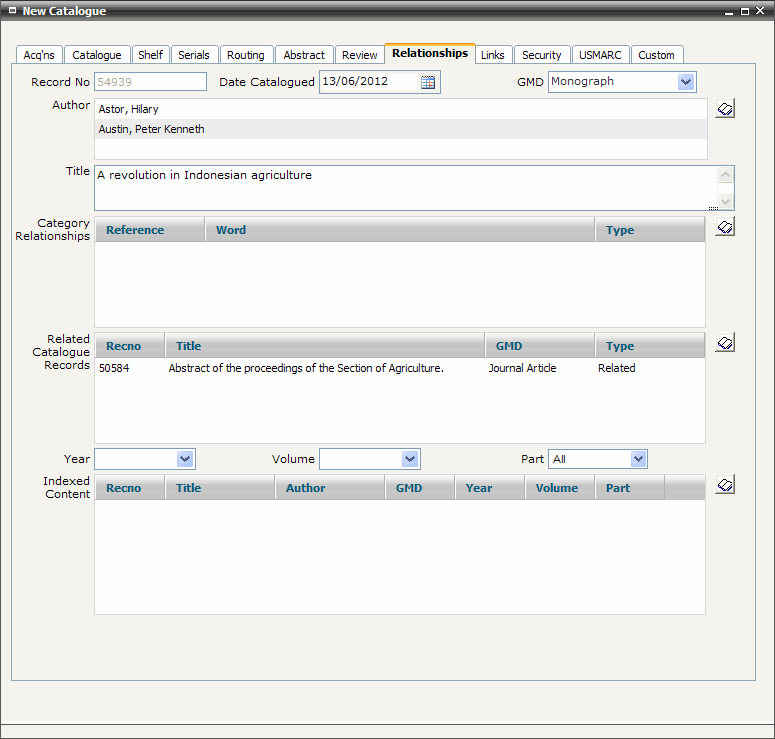Select author Austin, Peter Kenneth
The height and width of the screenshot is (739, 775).
coord(152,129)
